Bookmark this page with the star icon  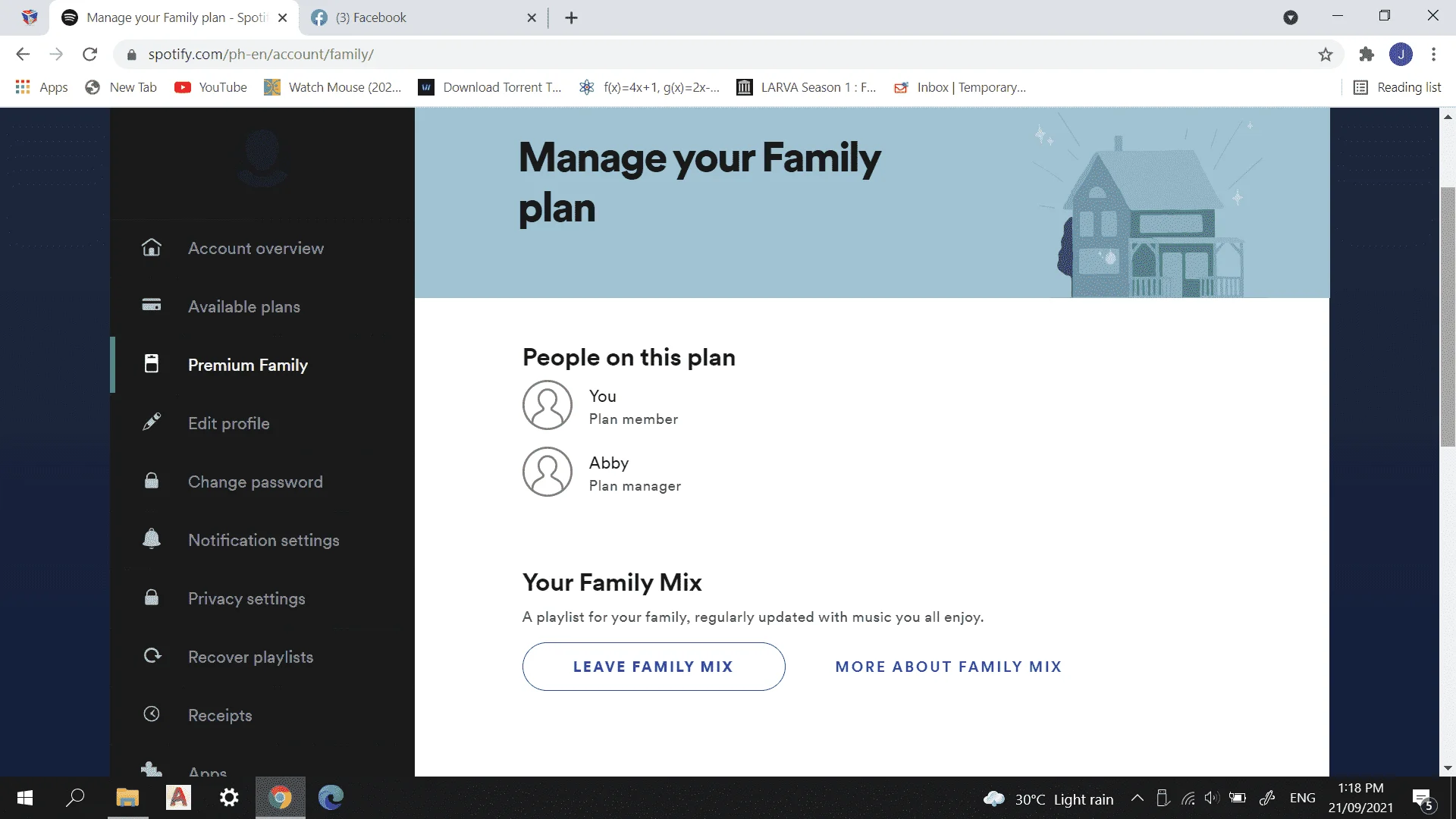(1325, 55)
